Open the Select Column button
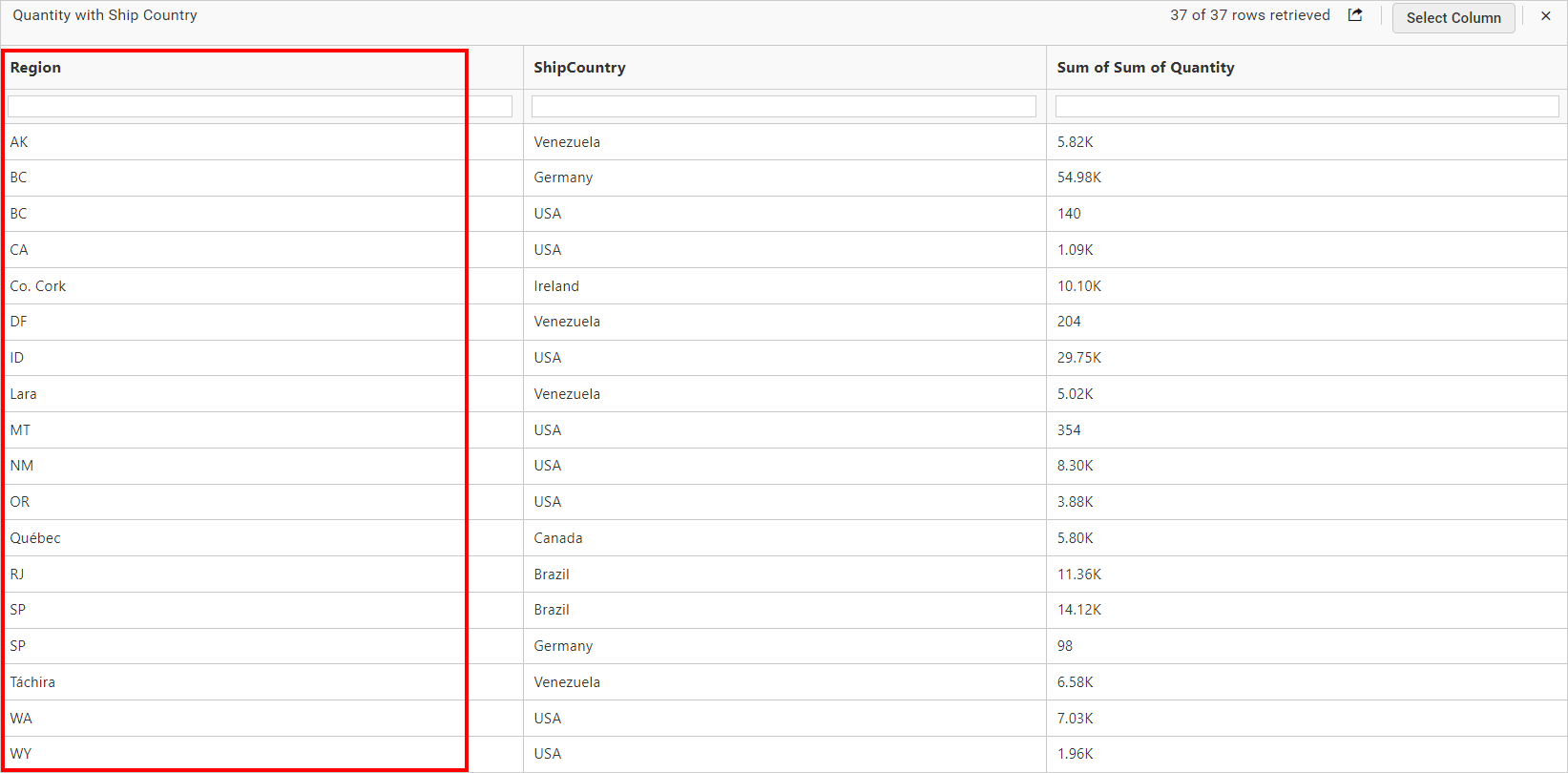 point(1453,18)
